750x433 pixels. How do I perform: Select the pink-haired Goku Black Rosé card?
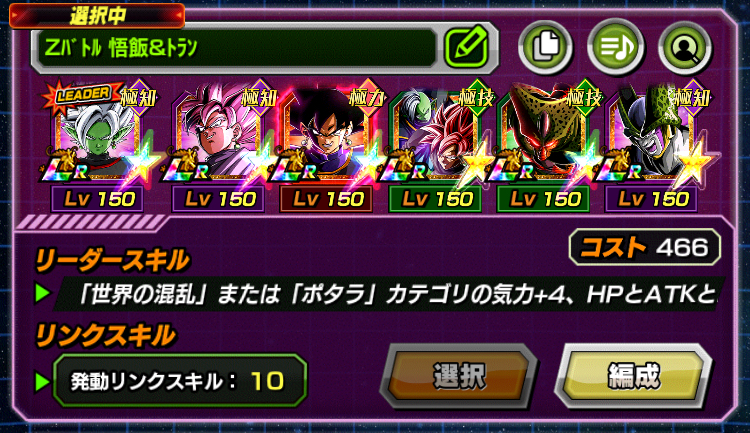coord(218,134)
